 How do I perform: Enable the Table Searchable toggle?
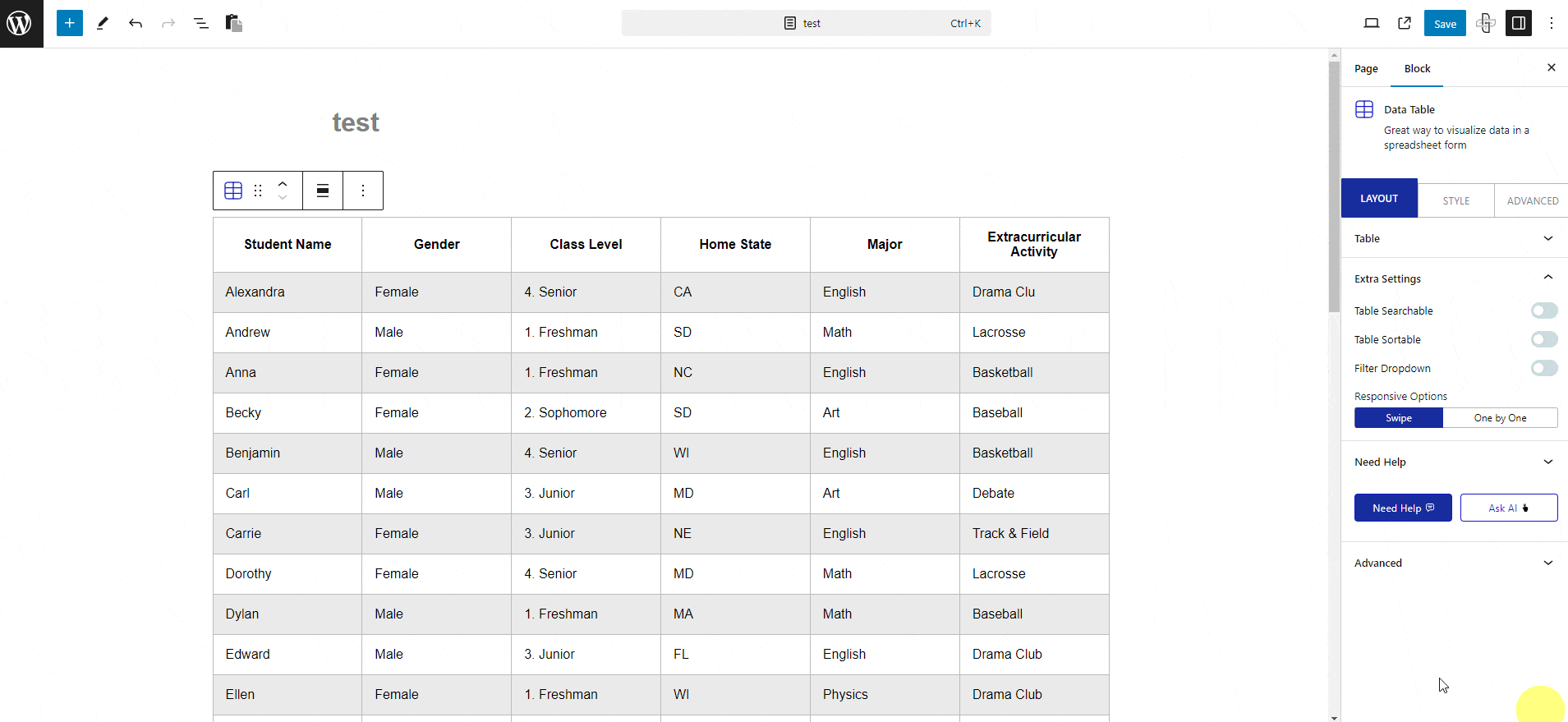(1544, 310)
